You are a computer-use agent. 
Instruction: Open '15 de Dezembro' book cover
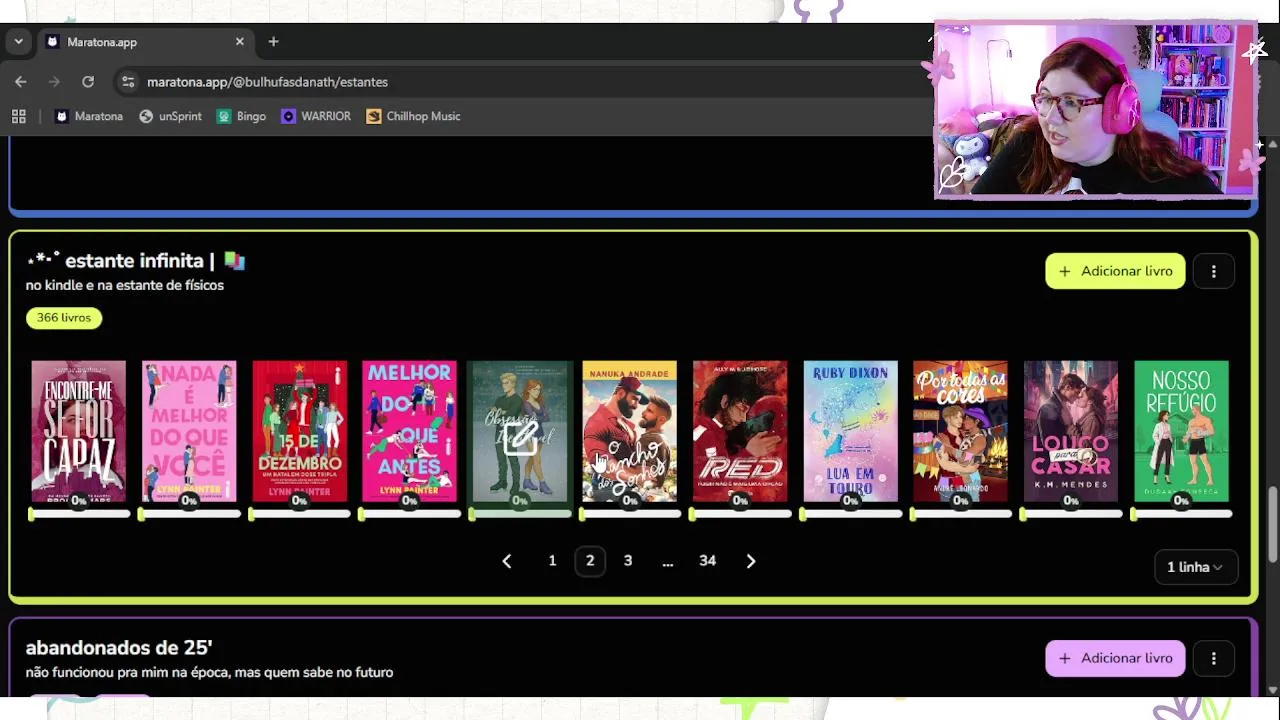(299, 431)
